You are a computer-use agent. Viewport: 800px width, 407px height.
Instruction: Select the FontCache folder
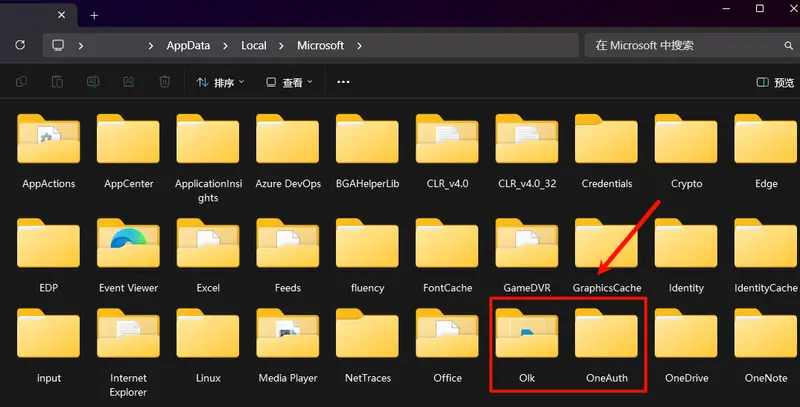click(x=447, y=256)
